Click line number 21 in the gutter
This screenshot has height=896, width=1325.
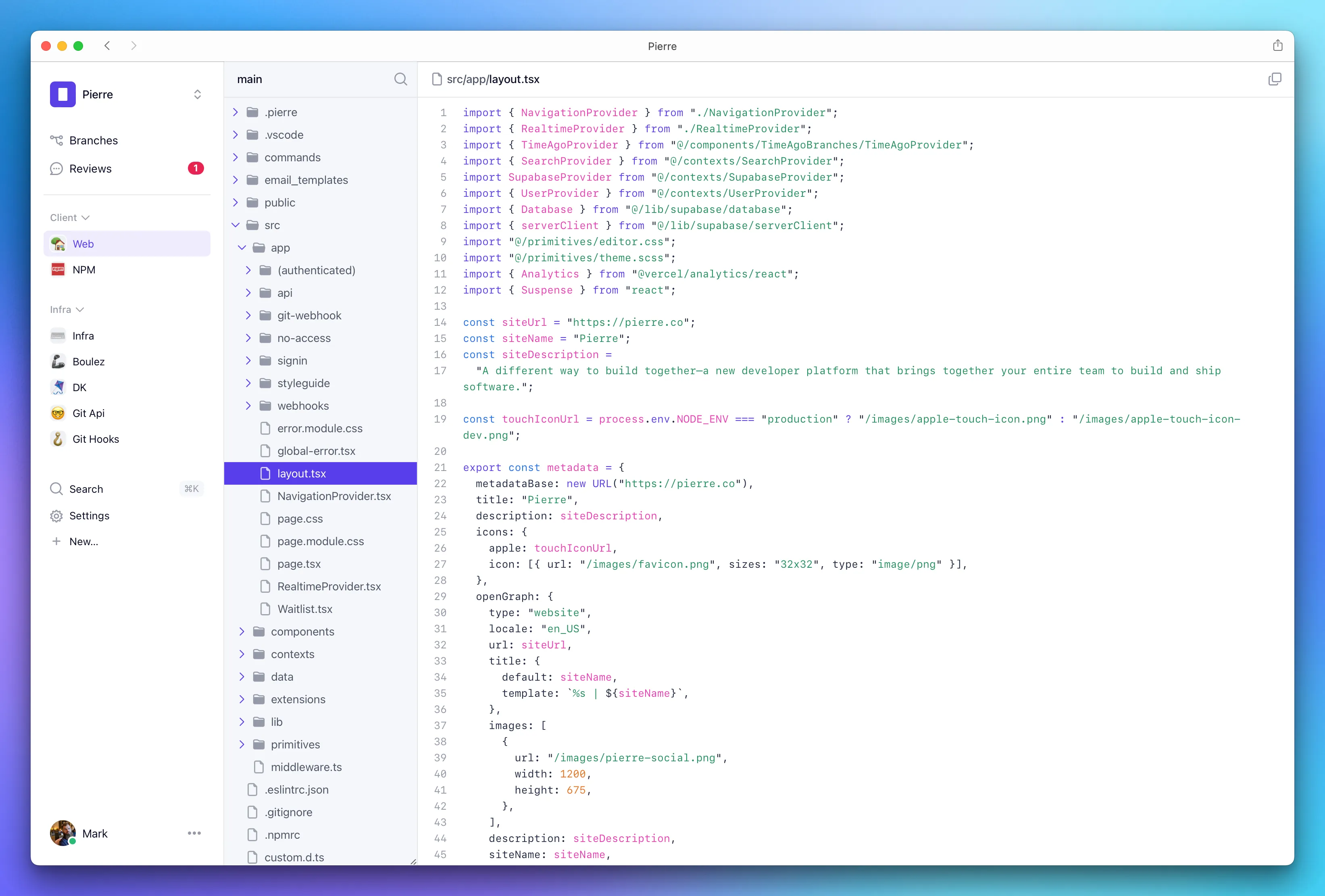pos(440,467)
